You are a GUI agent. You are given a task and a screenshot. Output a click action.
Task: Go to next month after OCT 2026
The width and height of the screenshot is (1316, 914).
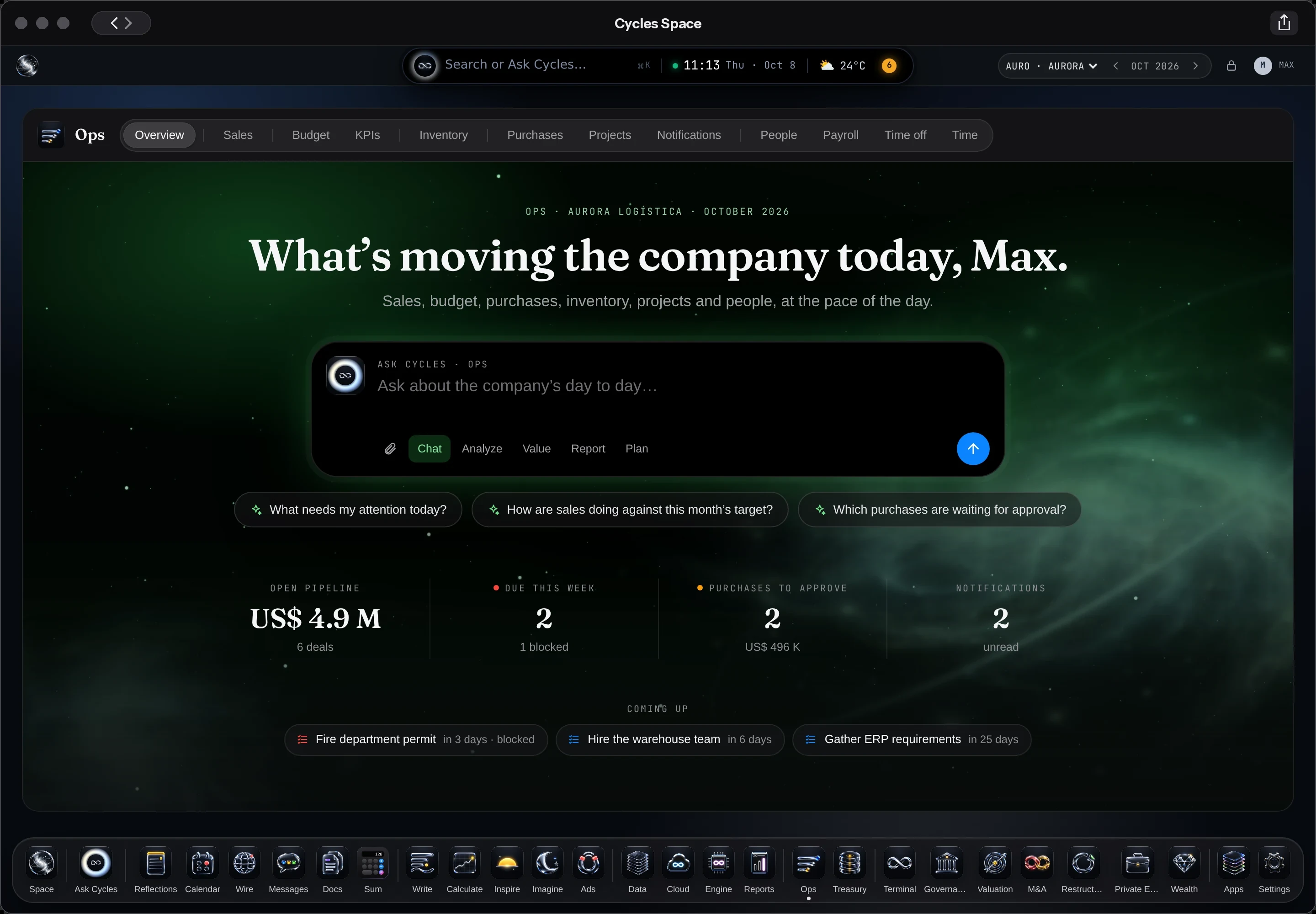(1196, 66)
